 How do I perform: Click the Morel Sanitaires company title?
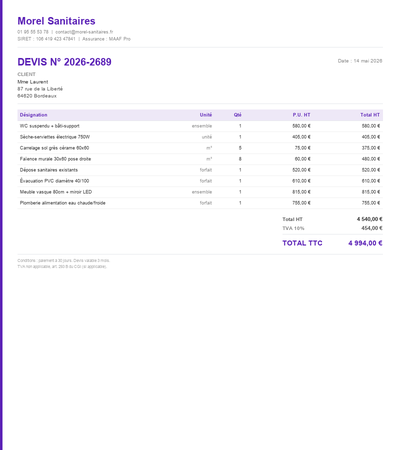point(56,21)
